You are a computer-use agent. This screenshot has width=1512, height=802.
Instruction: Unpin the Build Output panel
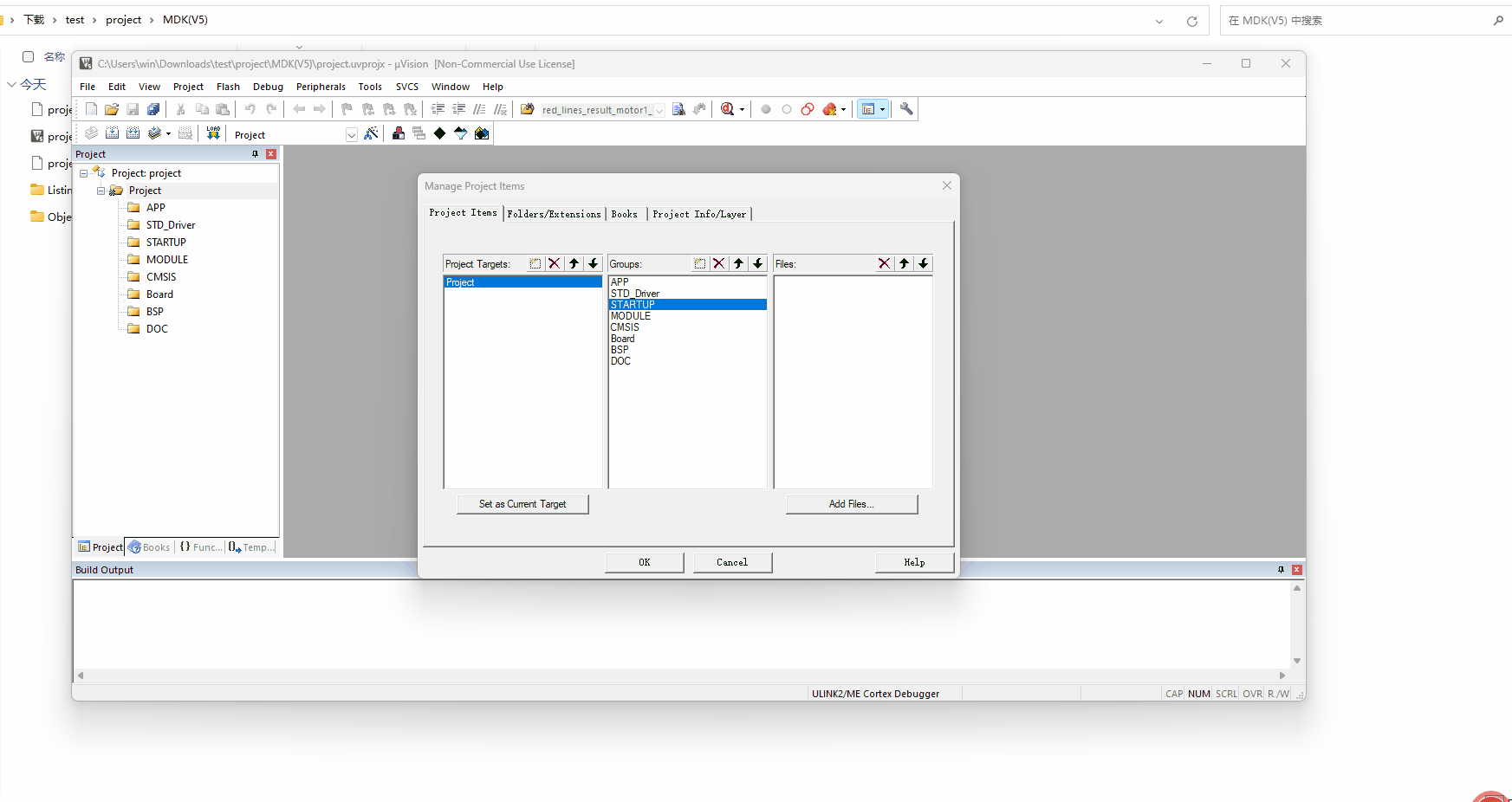(x=1281, y=569)
